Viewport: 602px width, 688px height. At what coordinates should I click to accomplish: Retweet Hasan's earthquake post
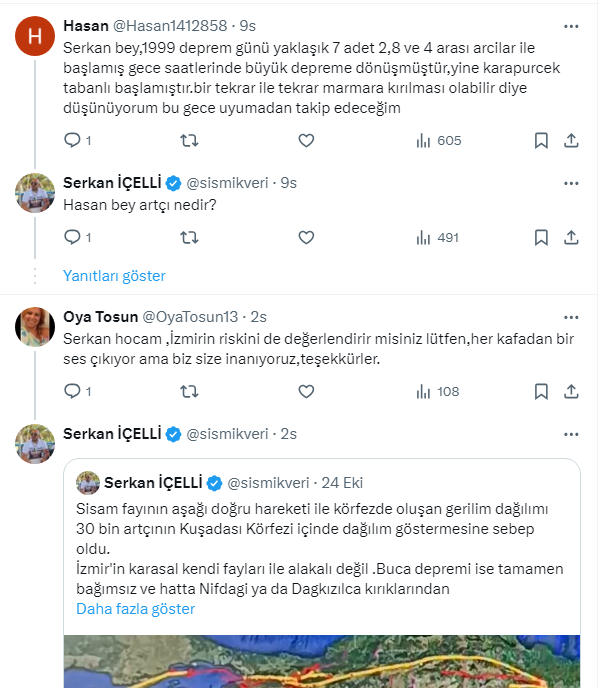pos(188,140)
